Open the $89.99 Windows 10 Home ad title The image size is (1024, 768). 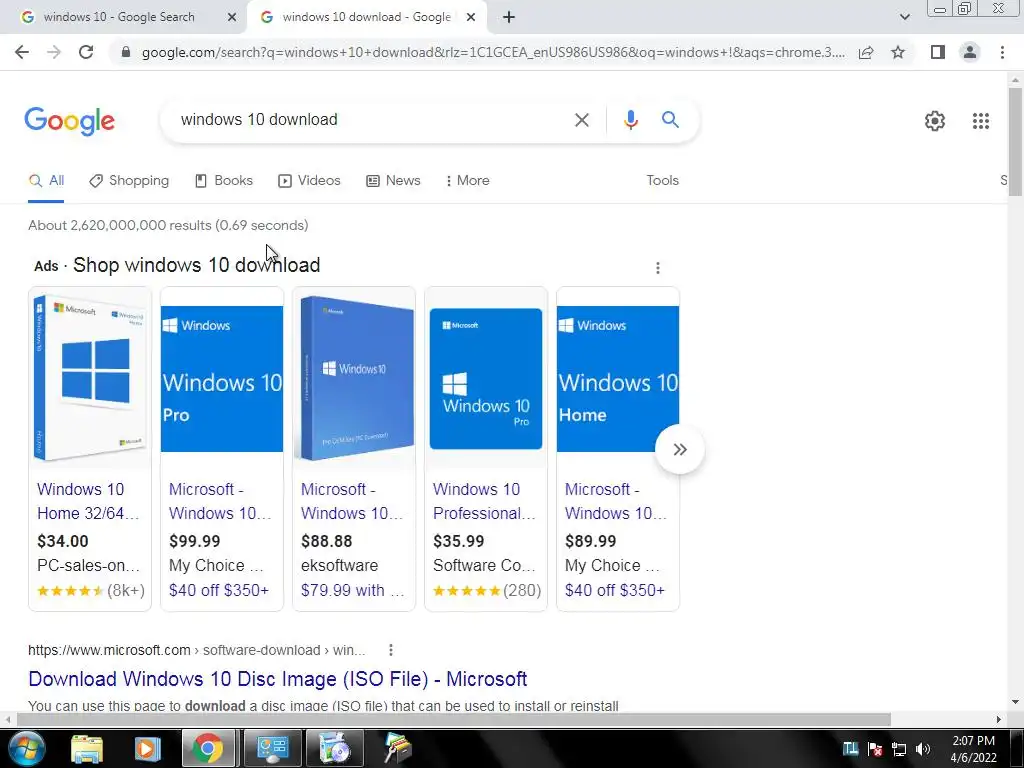pyautogui.click(x=616, y=502)
